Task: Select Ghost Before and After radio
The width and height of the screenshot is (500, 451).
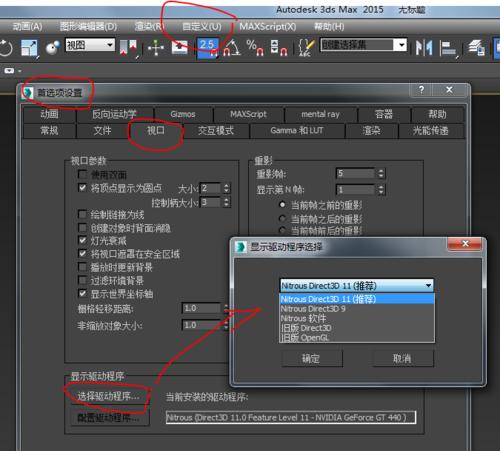Action: (282, 230)
